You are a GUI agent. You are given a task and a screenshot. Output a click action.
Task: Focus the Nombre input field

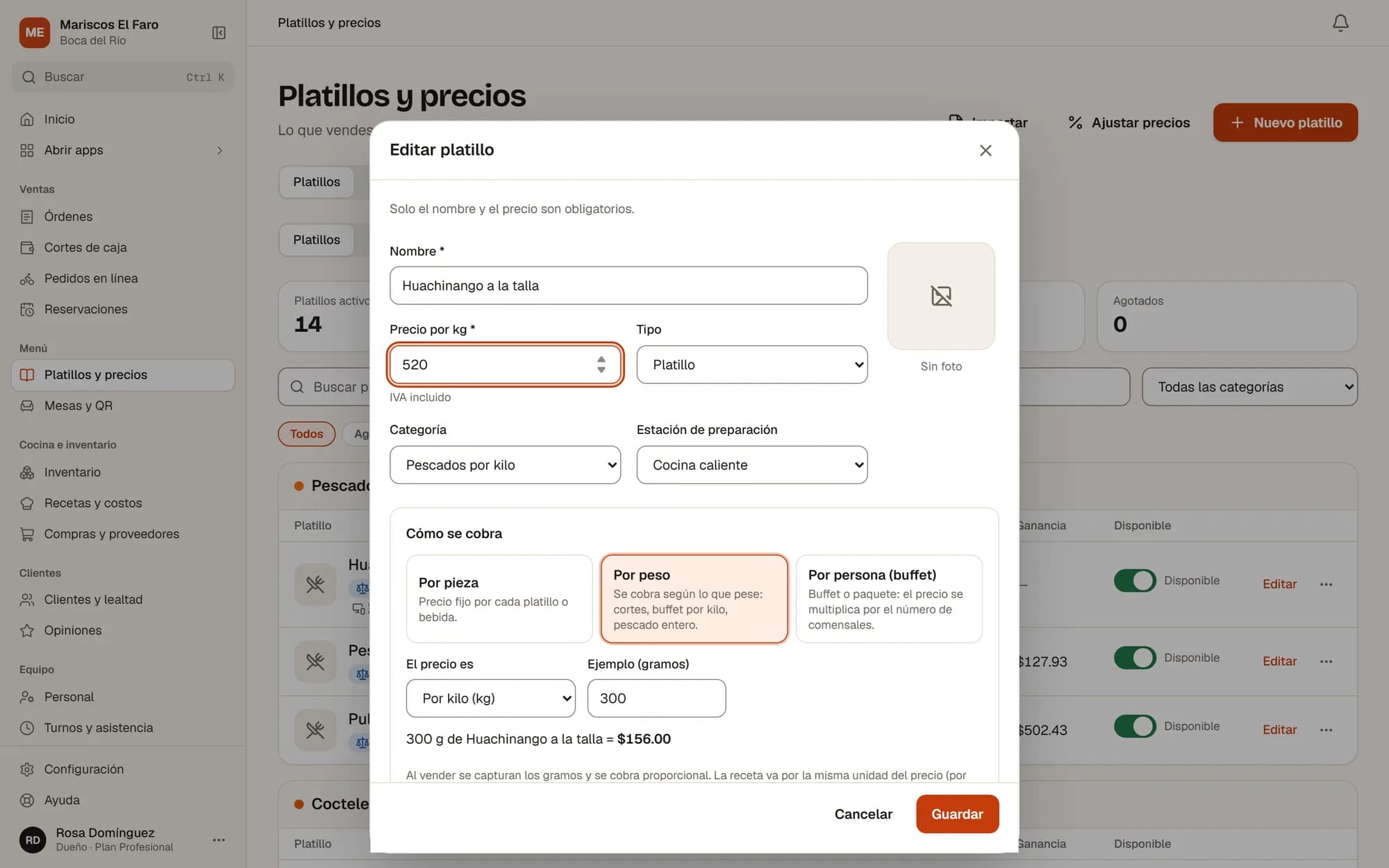[629, 285]
